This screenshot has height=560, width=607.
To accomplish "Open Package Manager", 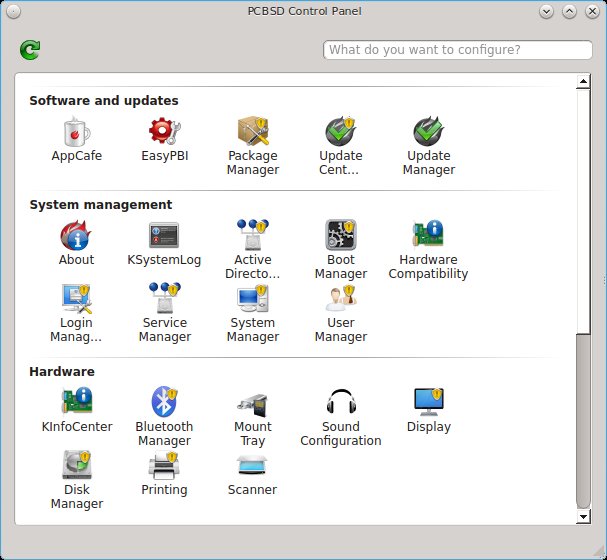I will [253, 146].
